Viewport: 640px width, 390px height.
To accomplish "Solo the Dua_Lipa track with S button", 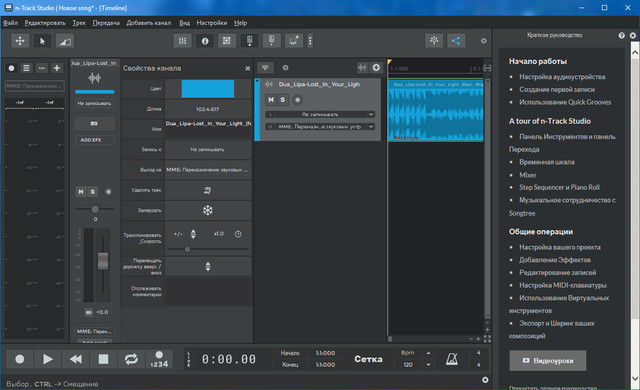I will tap(282, 100).
